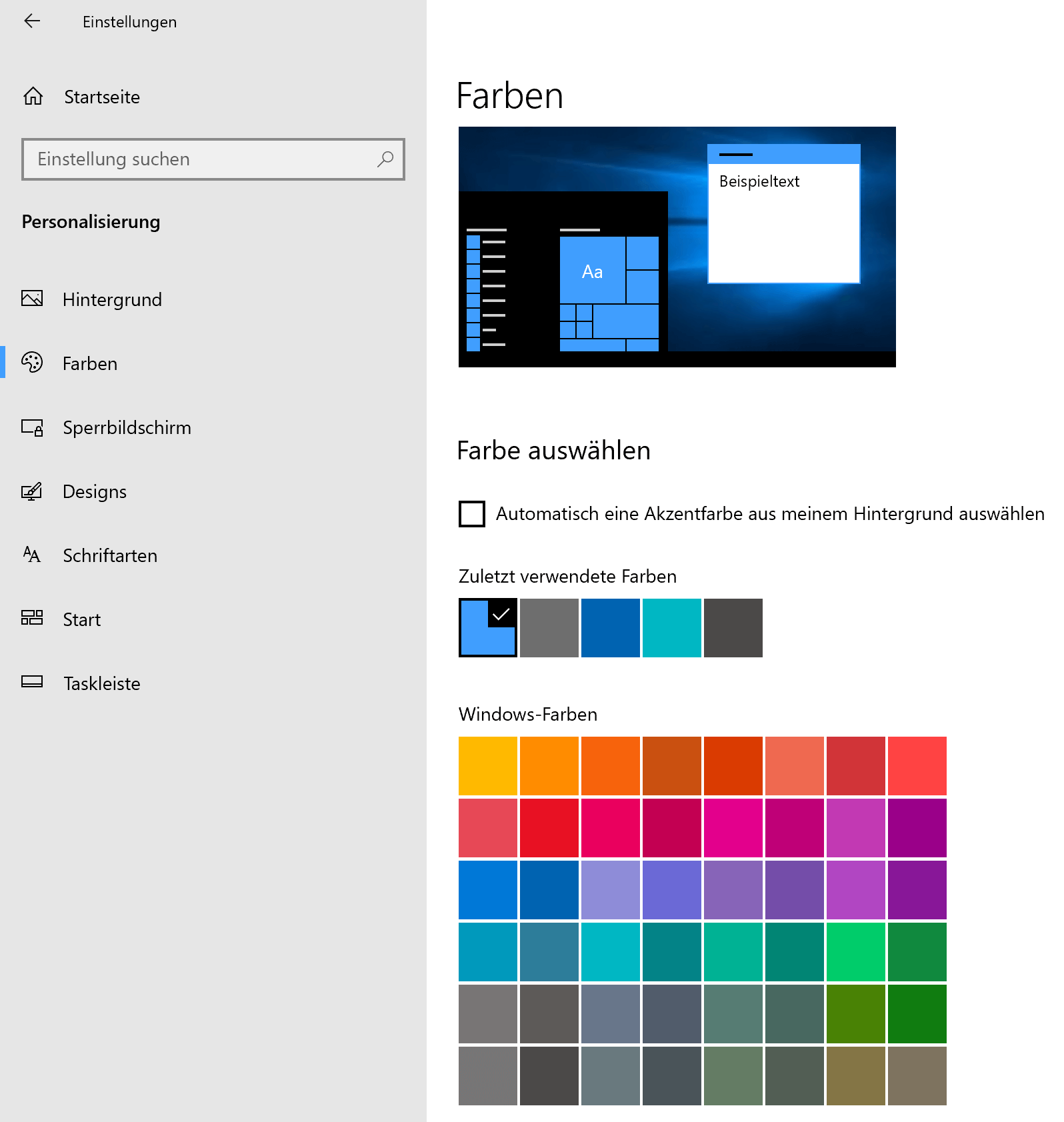Image resolution: width=1064 pixels, height=1122 pixels.
Task: Click the Startseite home icon
Action: pyautogui.click(x=33, y=97)
